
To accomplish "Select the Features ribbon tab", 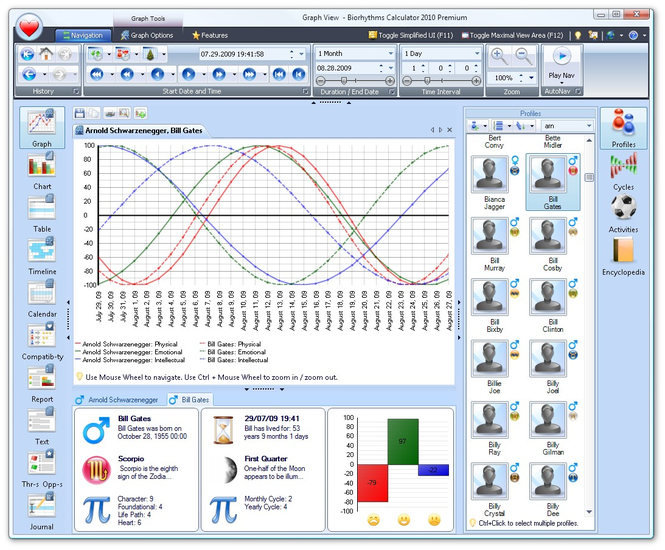I will click(210, 35).
